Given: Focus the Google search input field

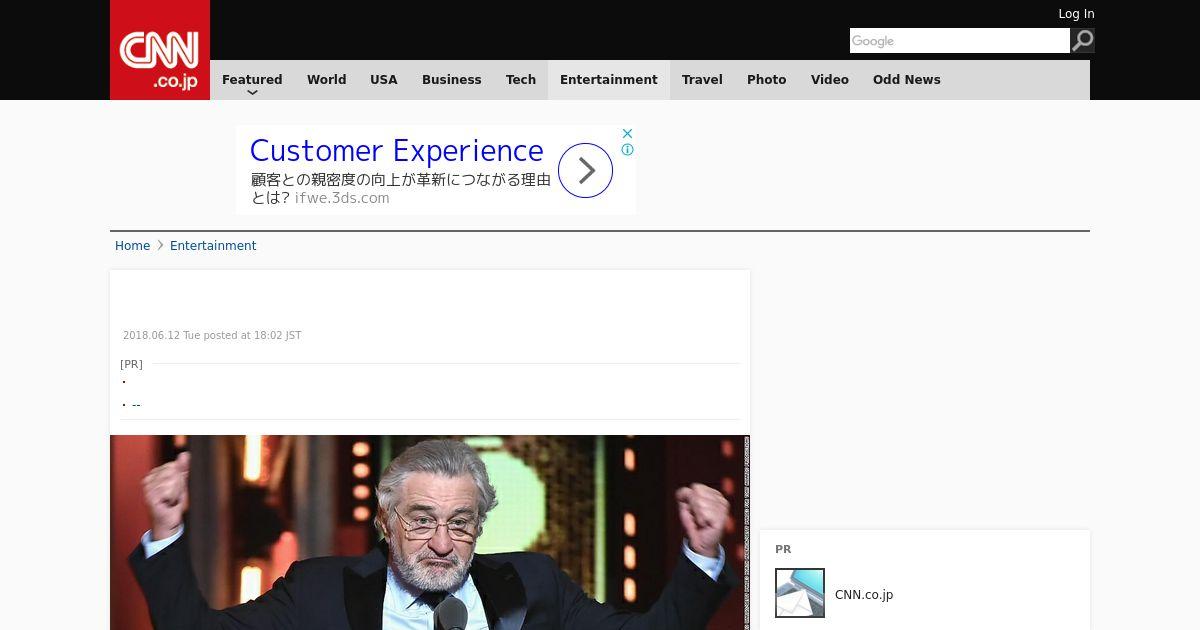Looking at the screenshot, I should coord(958,41).
